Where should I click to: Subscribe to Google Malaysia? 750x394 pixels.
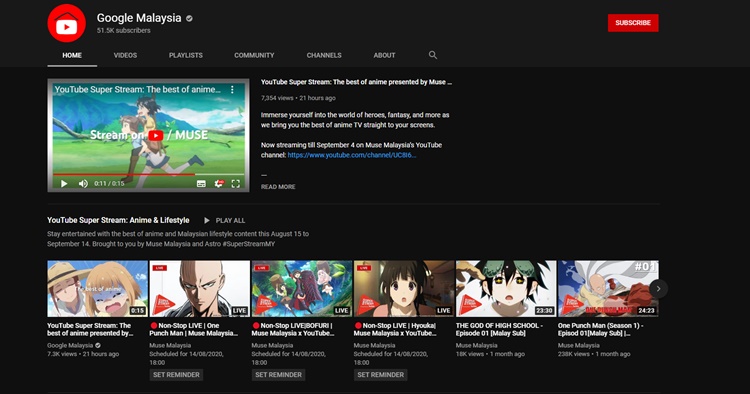tap(633, 23)
